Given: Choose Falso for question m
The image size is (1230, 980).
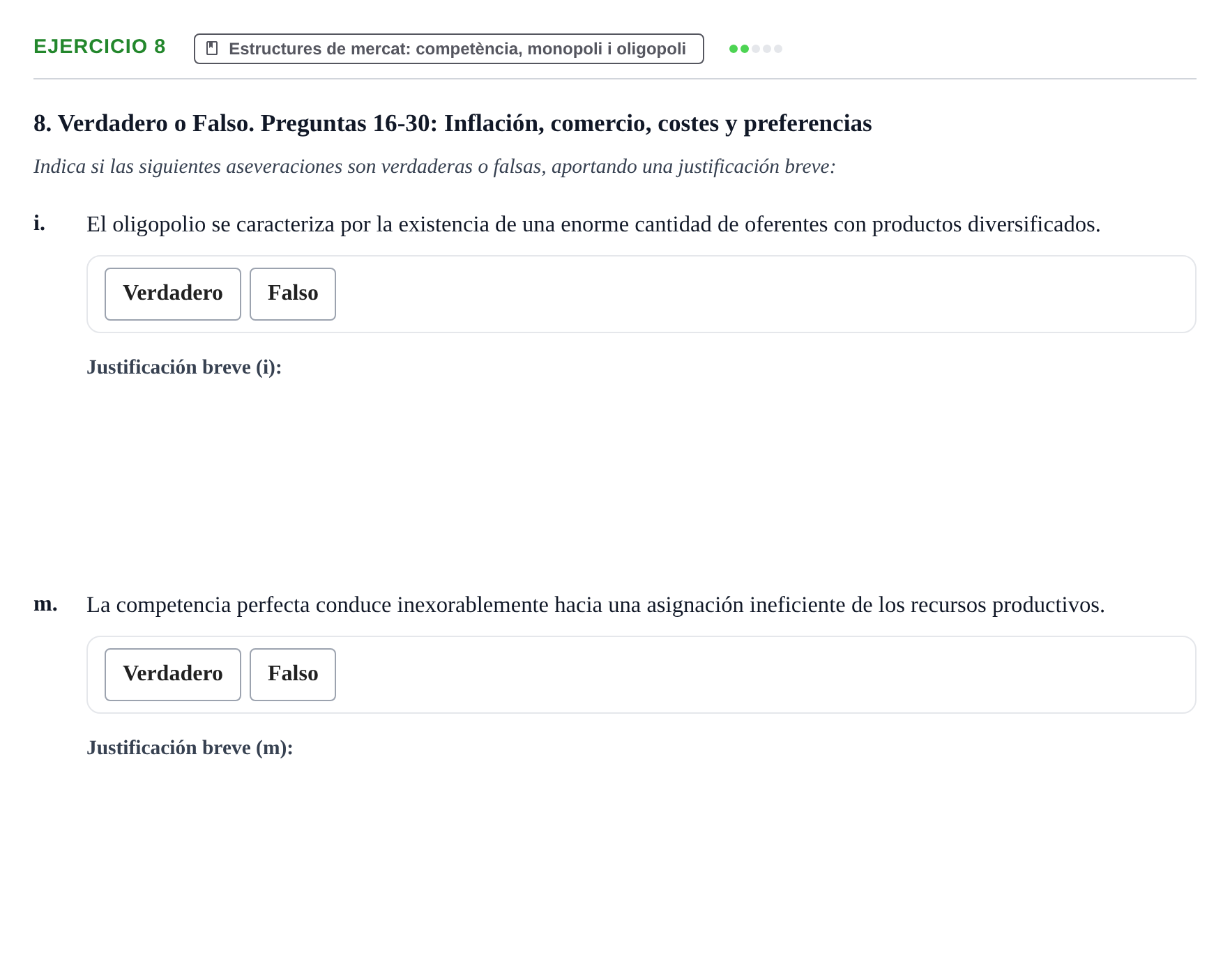Looking at the screenshot, I should (x=293, y=675).
